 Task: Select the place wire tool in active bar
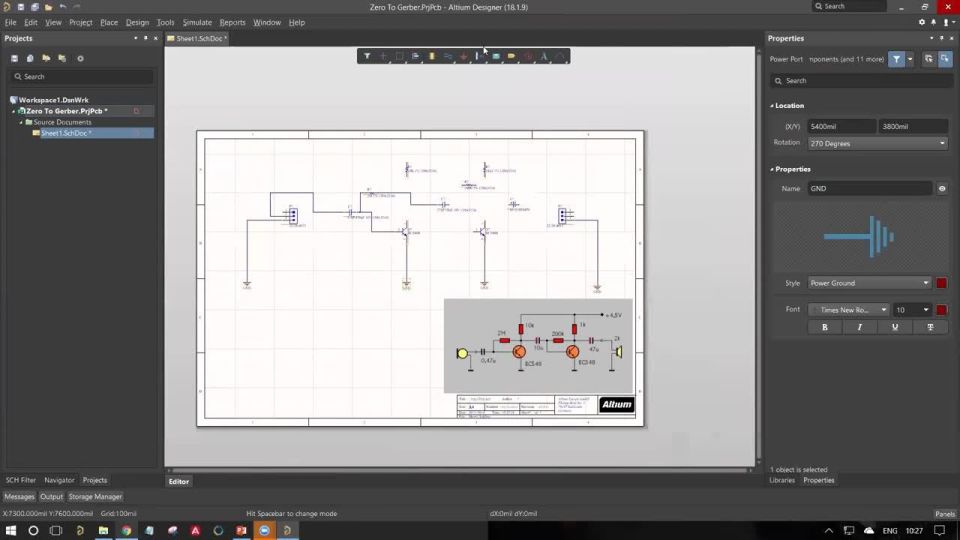448,56
